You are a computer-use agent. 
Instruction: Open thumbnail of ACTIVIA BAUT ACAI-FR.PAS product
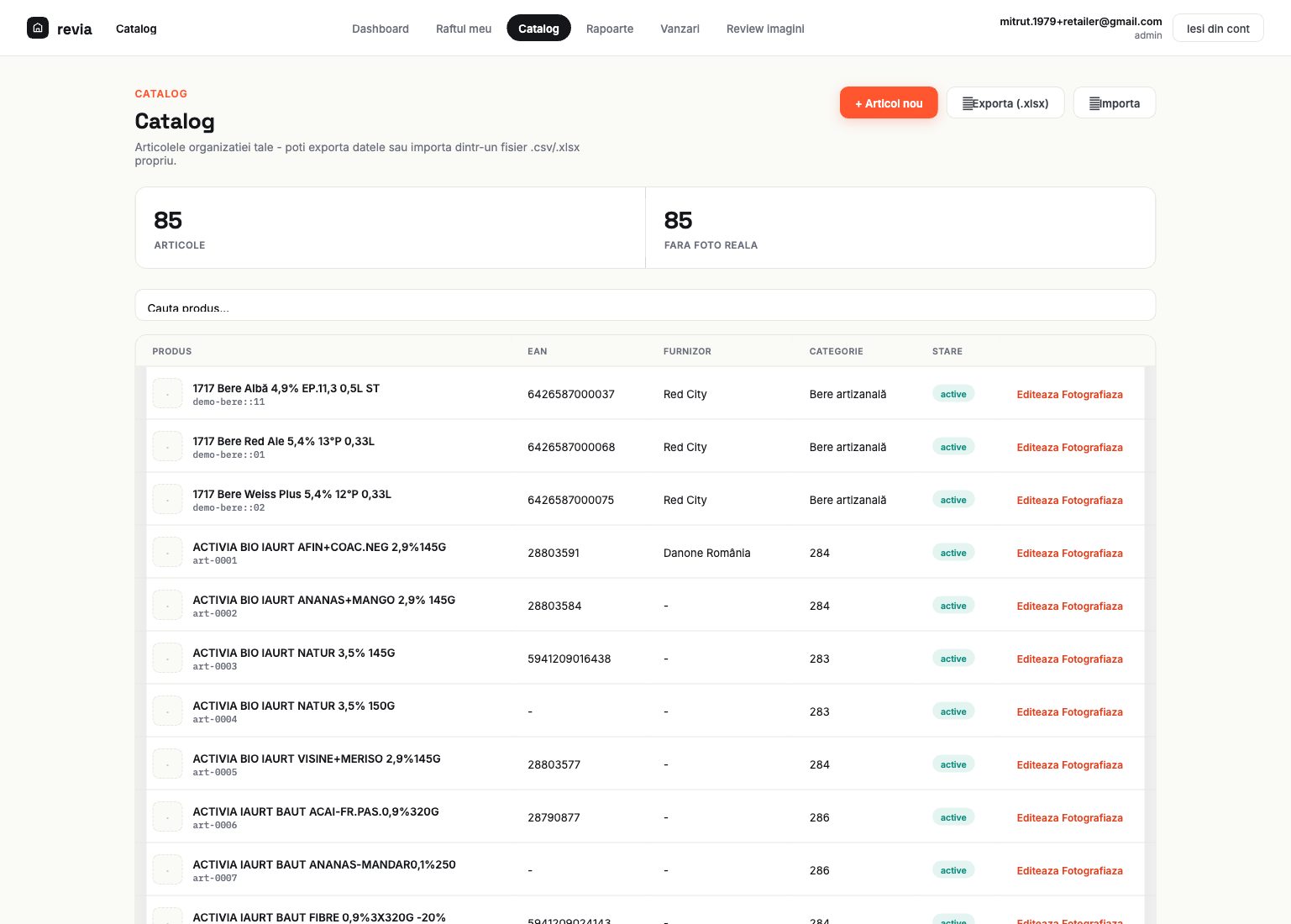[168, 816]
